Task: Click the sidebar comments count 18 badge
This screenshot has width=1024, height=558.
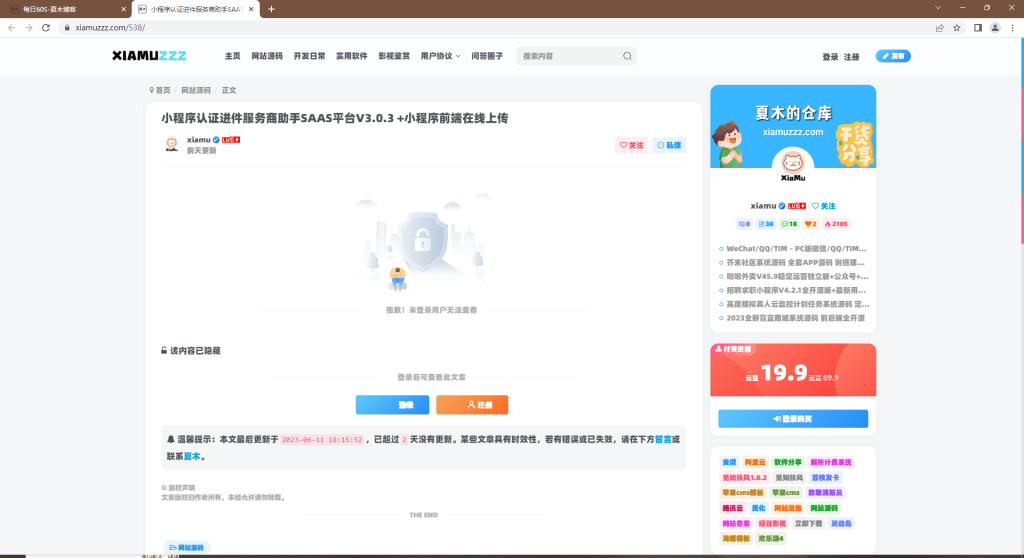Action: click(790, 224)
